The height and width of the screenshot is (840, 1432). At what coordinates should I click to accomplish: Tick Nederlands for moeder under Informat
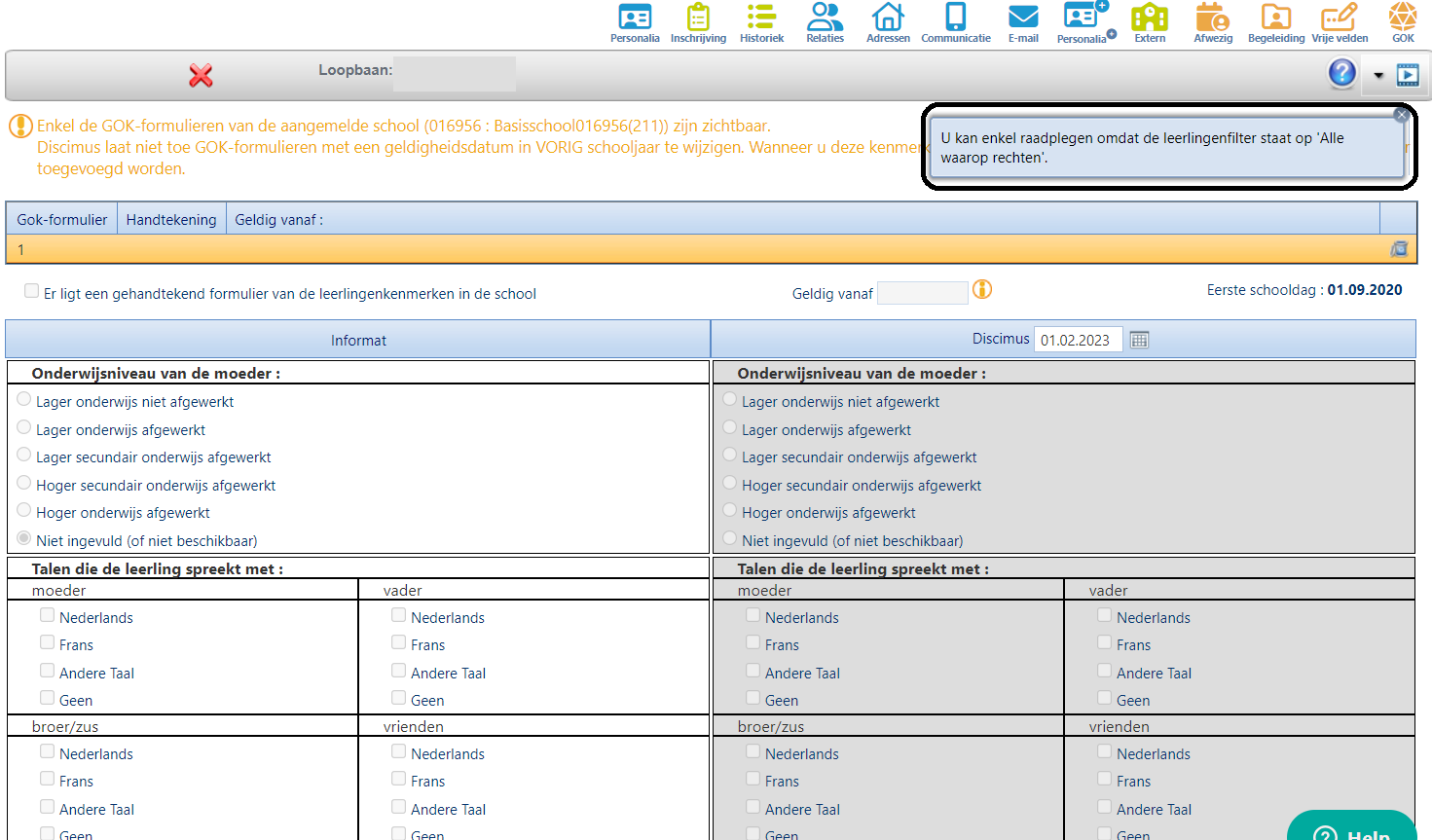coord(47,615)
